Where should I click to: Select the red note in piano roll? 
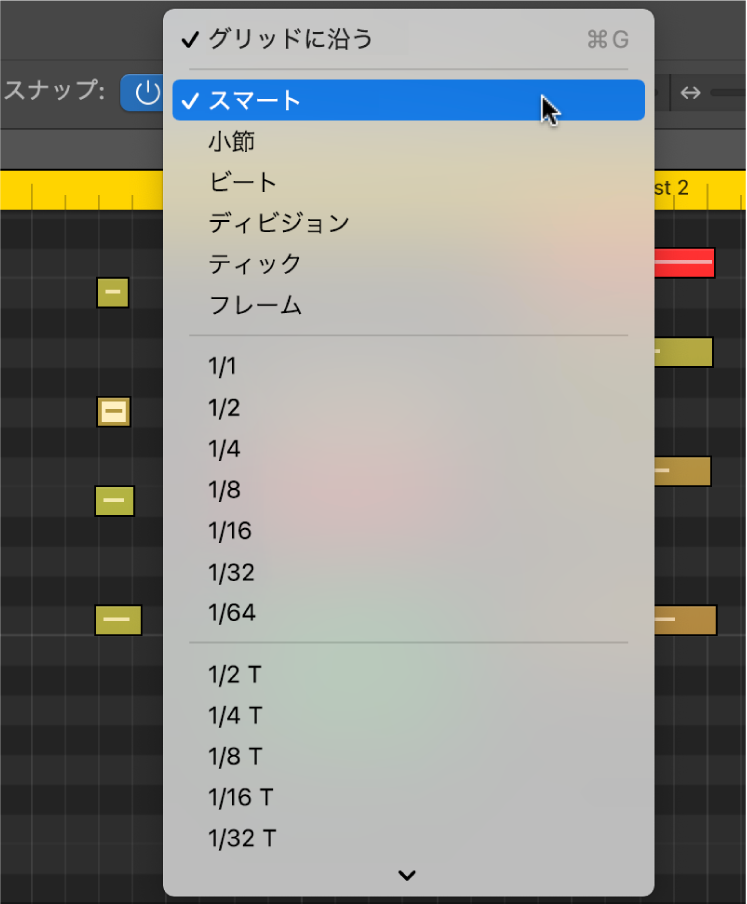point(685,263)
